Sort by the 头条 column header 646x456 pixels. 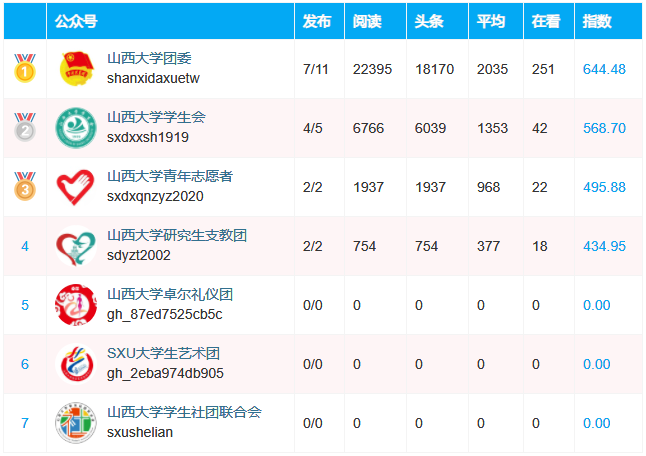coord(429,21)
